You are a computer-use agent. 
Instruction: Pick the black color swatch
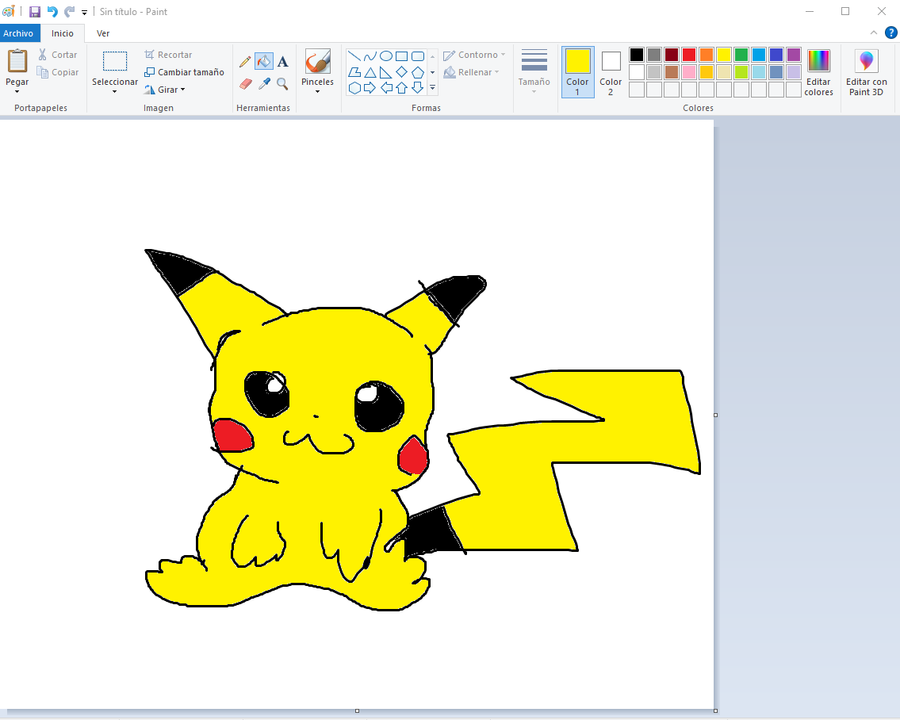pos(637,55)
